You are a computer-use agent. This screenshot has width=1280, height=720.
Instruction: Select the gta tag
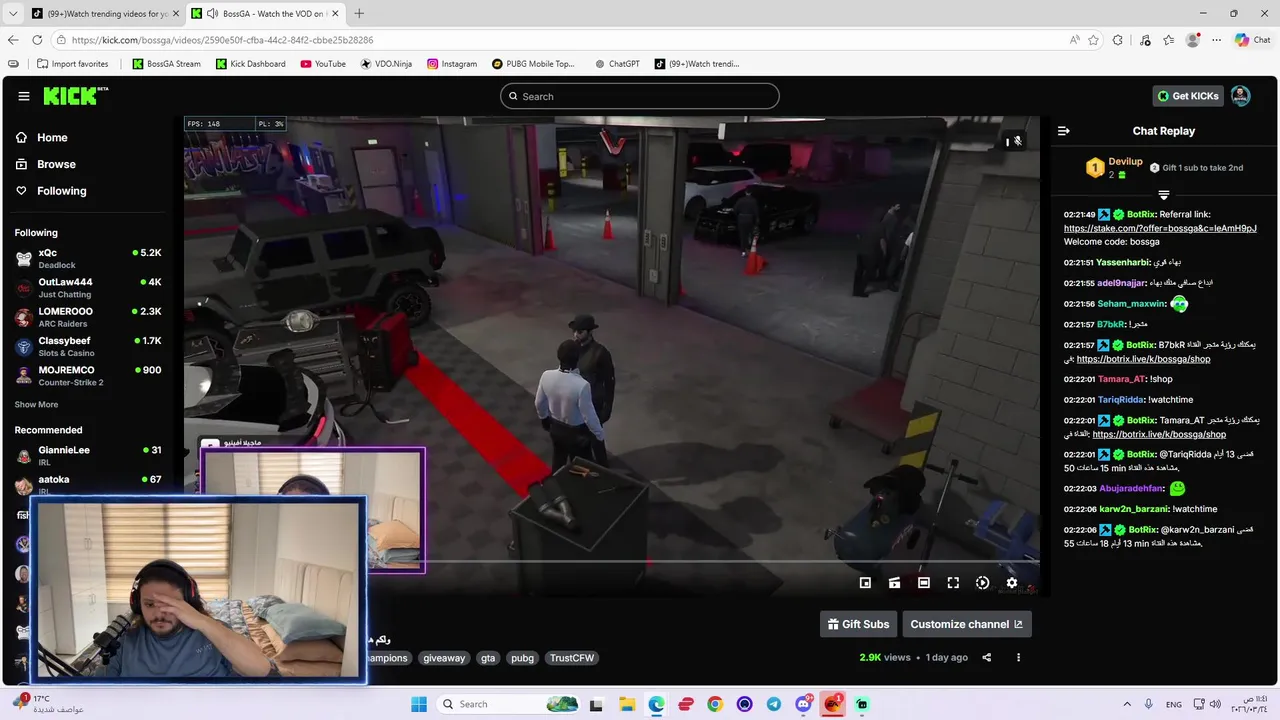(x=488, y=658)
